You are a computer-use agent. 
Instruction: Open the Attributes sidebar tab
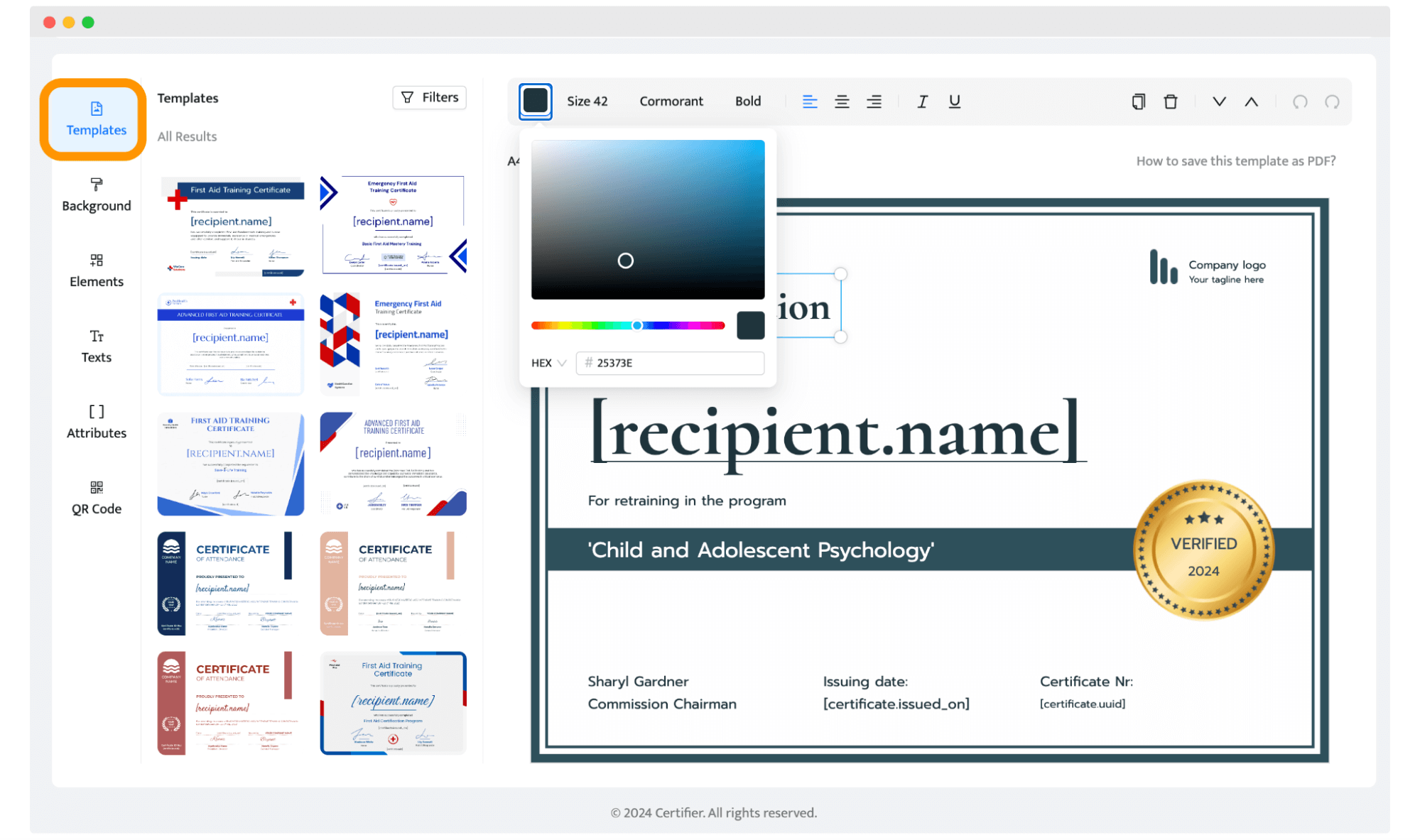click(96, 422)
